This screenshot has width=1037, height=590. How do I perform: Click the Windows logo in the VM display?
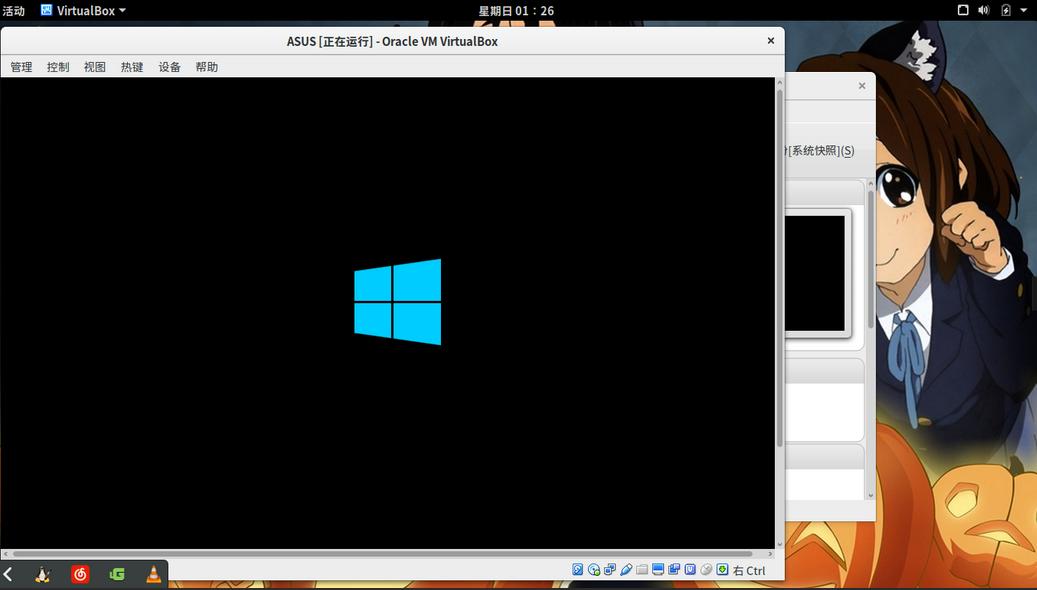coord(397,302)
